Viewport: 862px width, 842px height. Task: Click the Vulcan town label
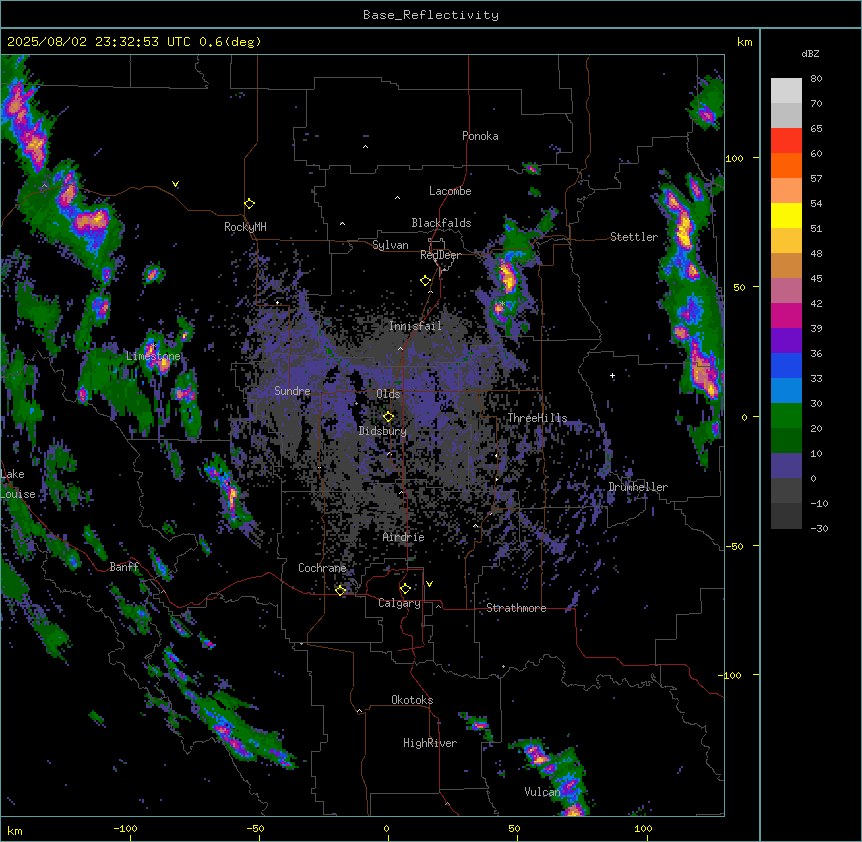(x=542, y=791)
